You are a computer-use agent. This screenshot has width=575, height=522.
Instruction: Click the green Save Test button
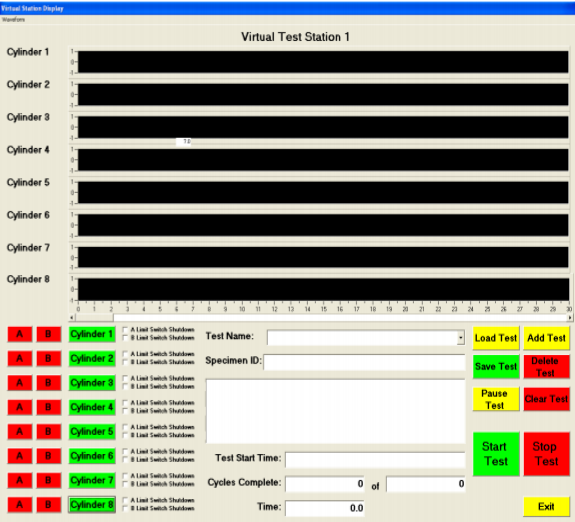pyautogui.click(x=496, y=366)
